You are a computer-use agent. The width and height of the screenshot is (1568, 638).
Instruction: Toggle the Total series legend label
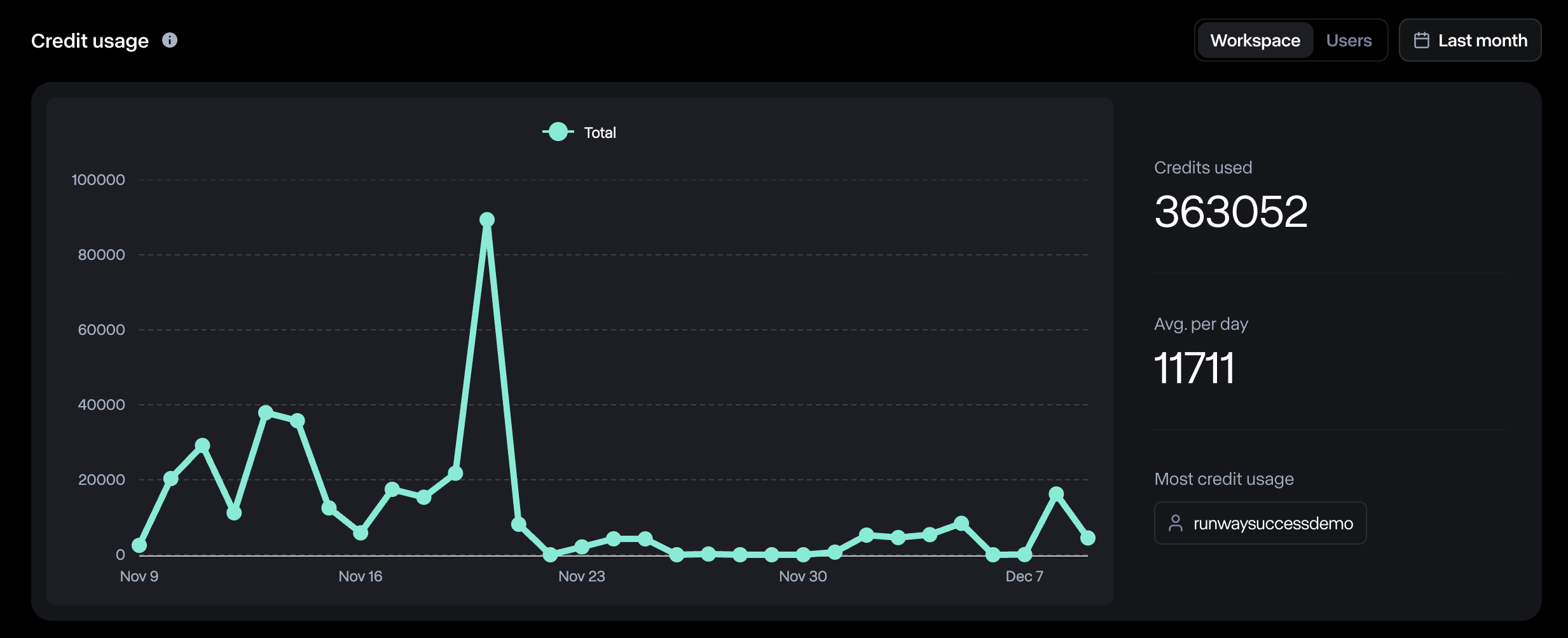(600, 133)
